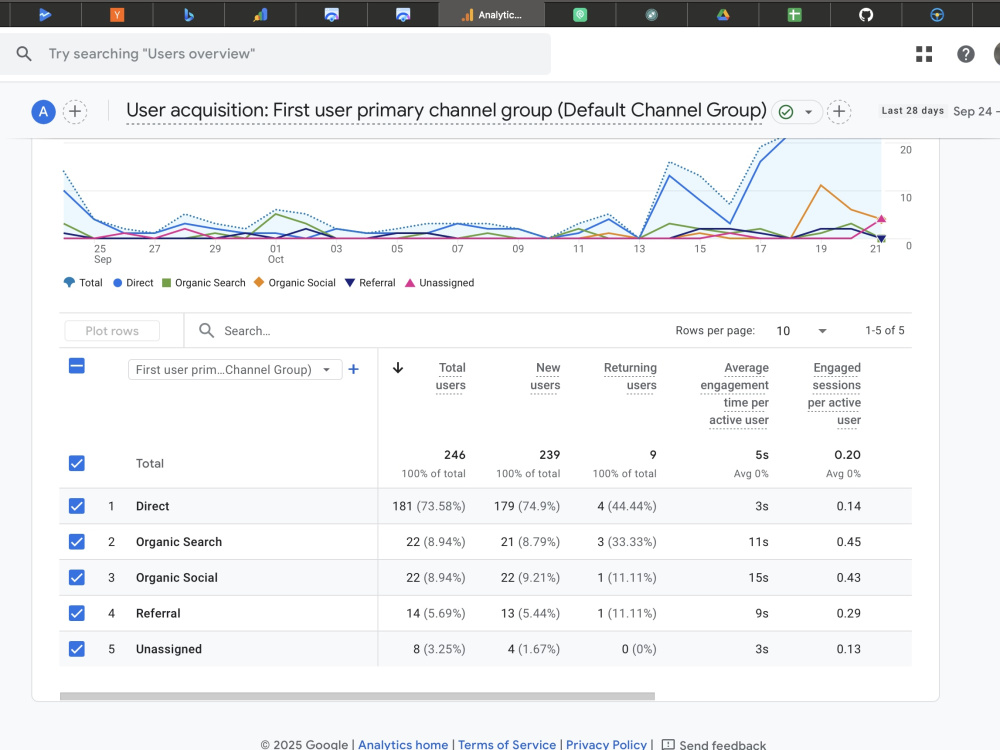Uncheck the Referral row checkbox
Screen dimensions: 1000x750
77,613
